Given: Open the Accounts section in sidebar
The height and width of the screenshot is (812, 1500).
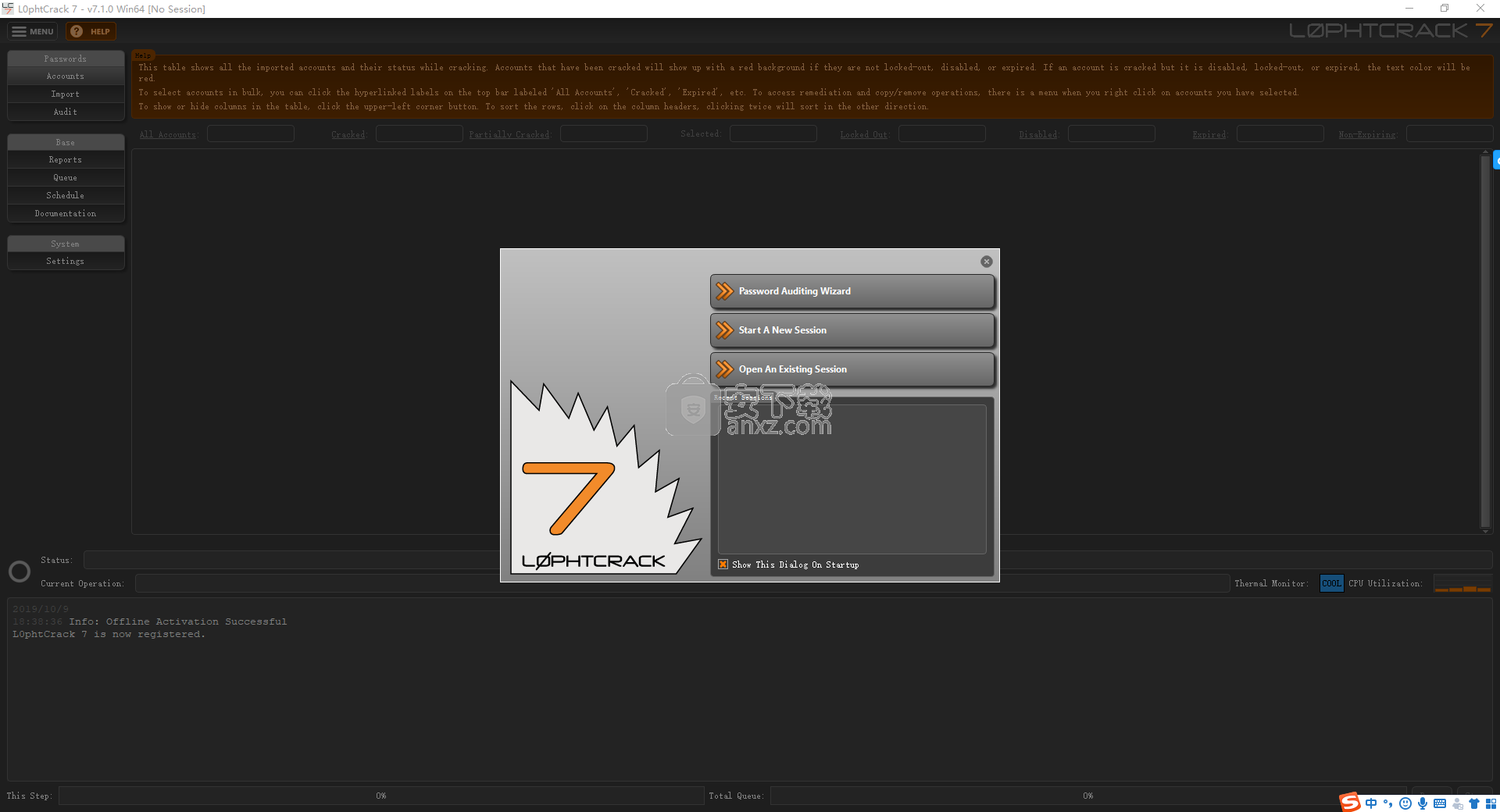Looking at the screenshot, I should [66, 77].
